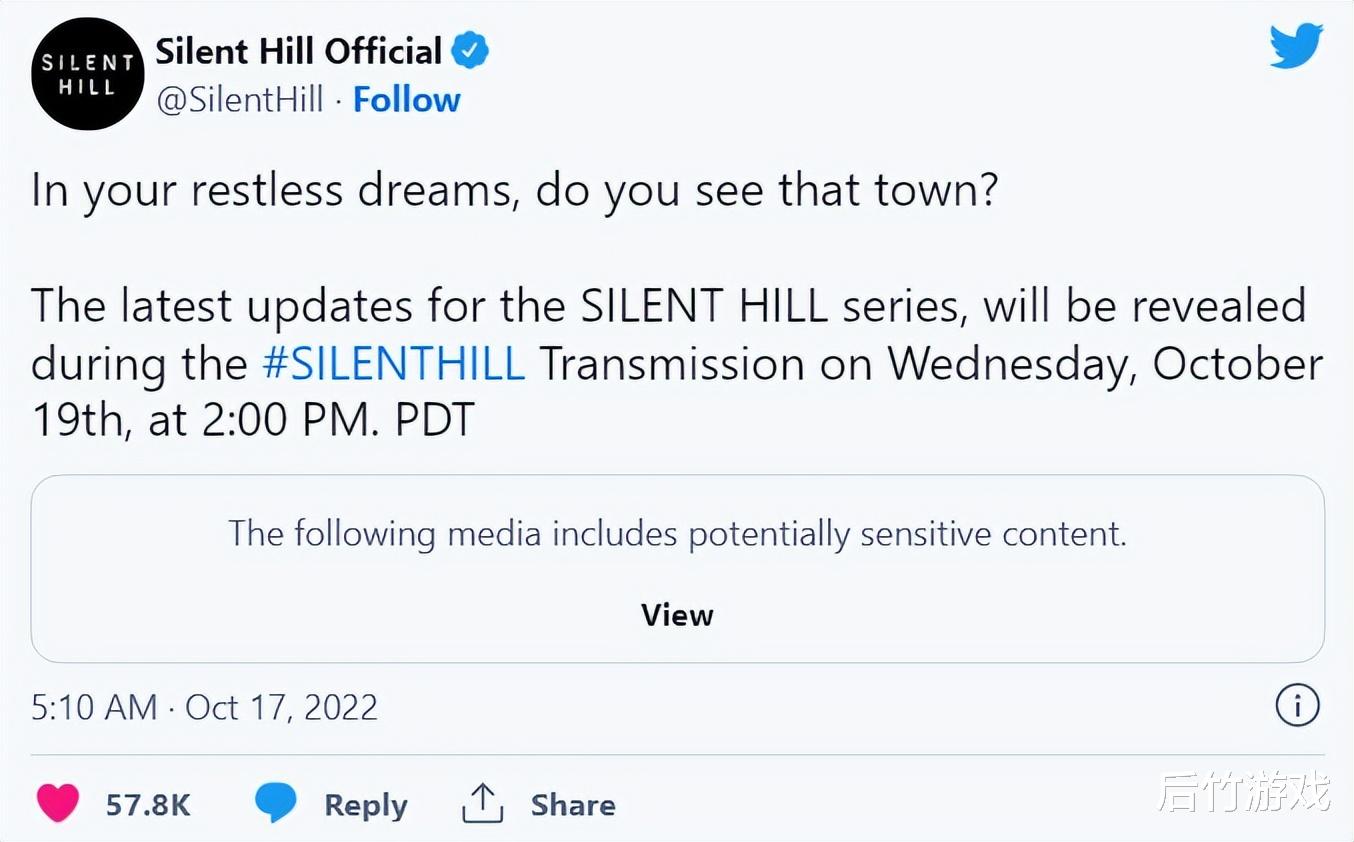Screen dimensions: 1354x842
Task: Open the 5:10 AM Oct 17, 2022 timestamp
Action: [204, 708]
